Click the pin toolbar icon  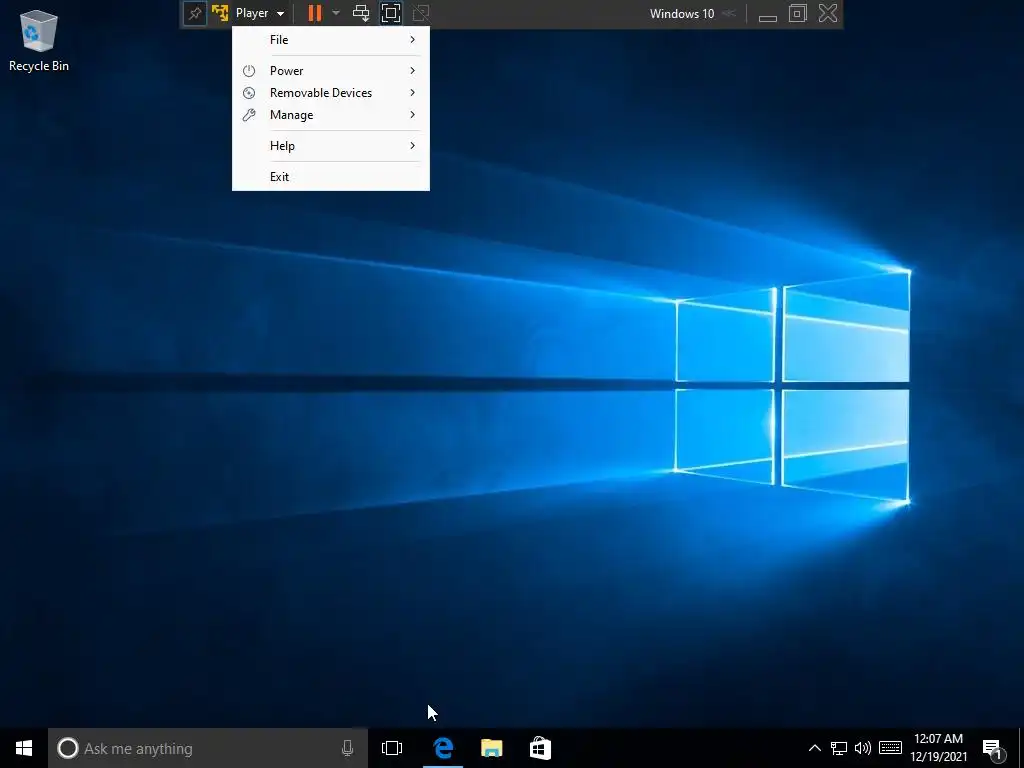point(195,13)
